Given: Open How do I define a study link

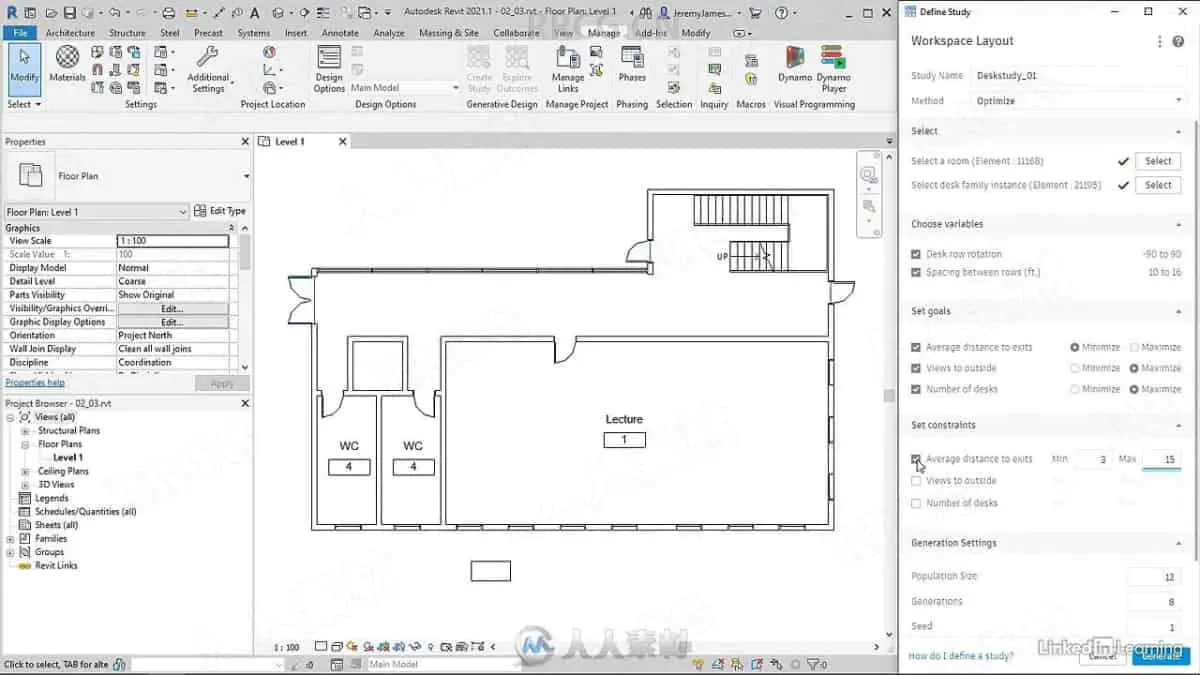Looking at the screenshot, I should click(960, 656).
